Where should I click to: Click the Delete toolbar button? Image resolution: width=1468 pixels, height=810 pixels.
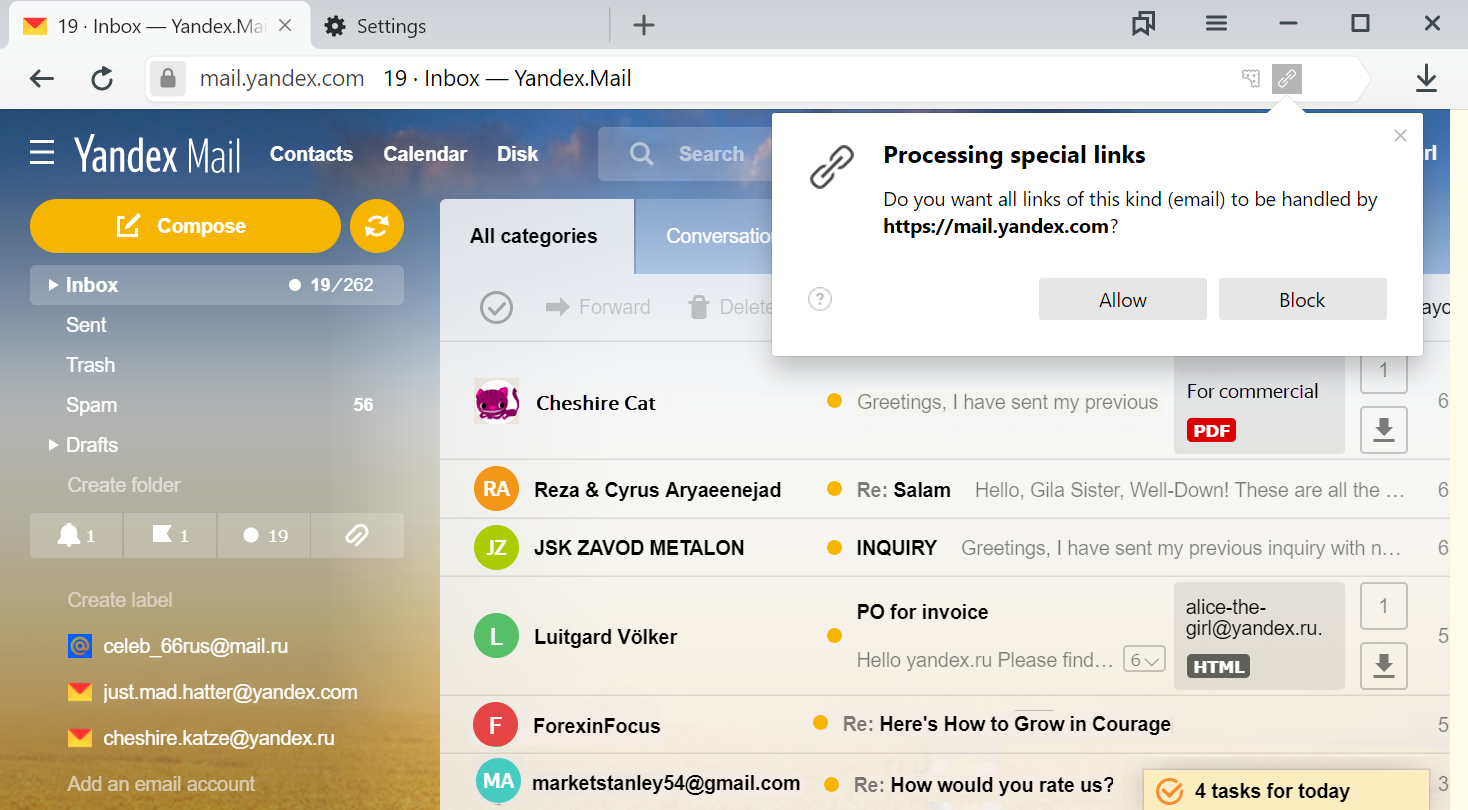tap(730, 307)
